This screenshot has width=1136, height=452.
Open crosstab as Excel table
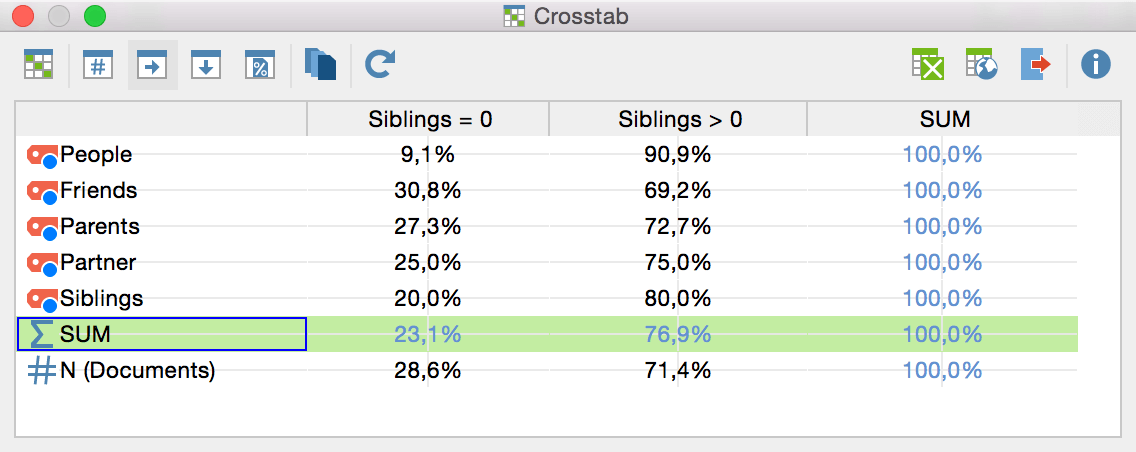[x=927, y=64]
